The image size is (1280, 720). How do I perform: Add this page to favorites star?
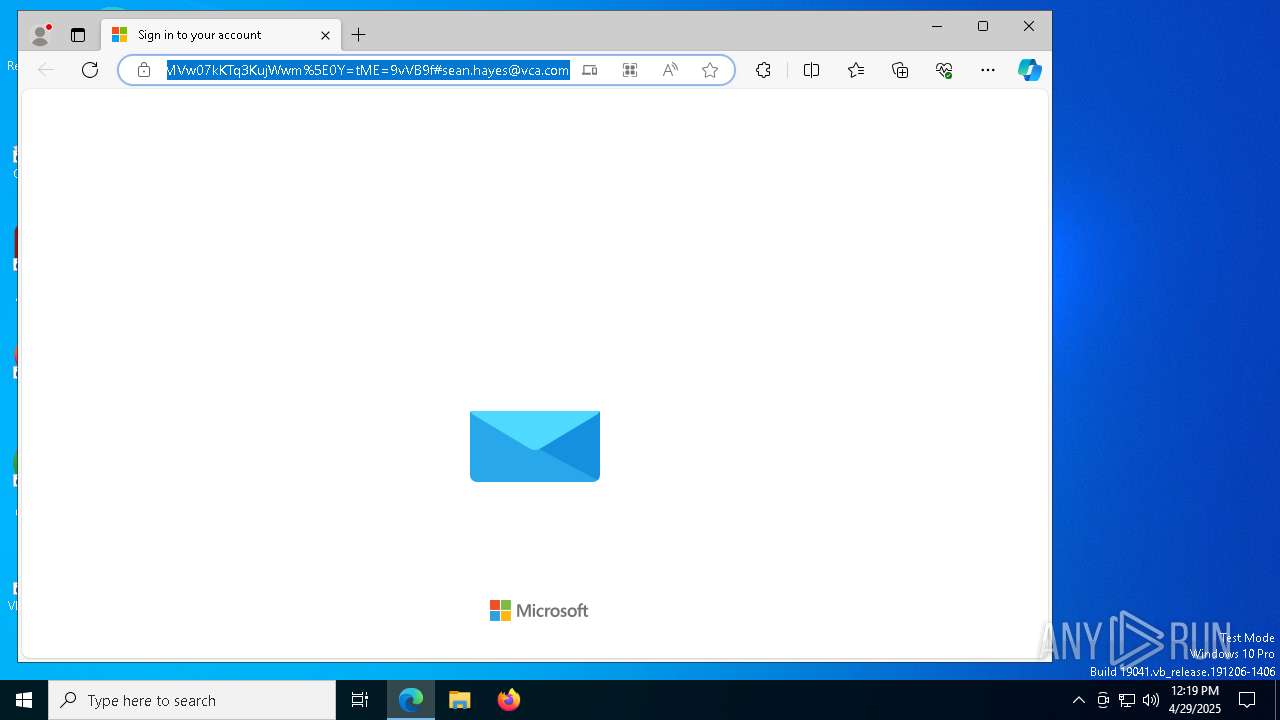(x=710, y=70)
